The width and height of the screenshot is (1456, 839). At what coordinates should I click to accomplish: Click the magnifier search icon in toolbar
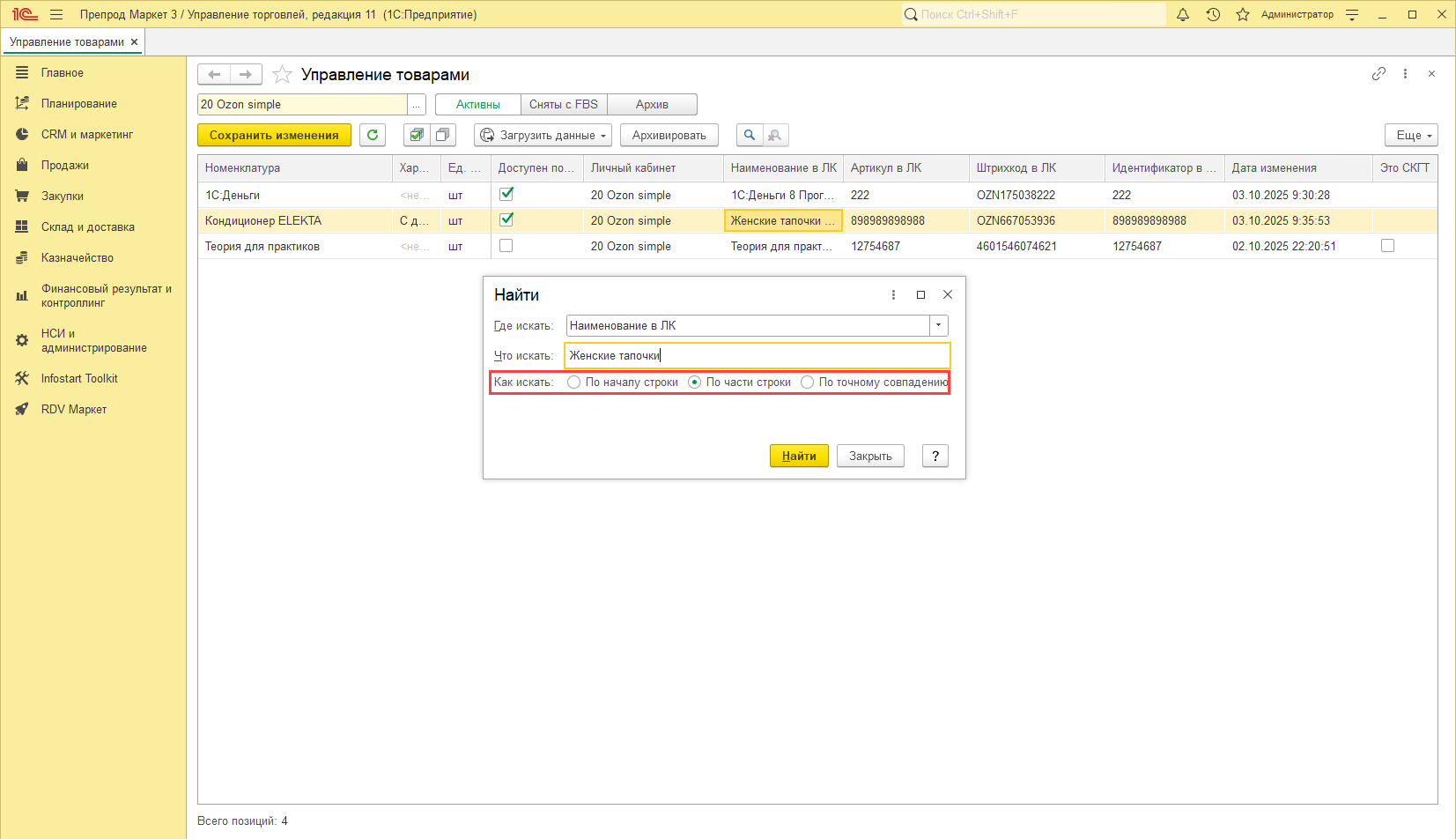[750, 135]
